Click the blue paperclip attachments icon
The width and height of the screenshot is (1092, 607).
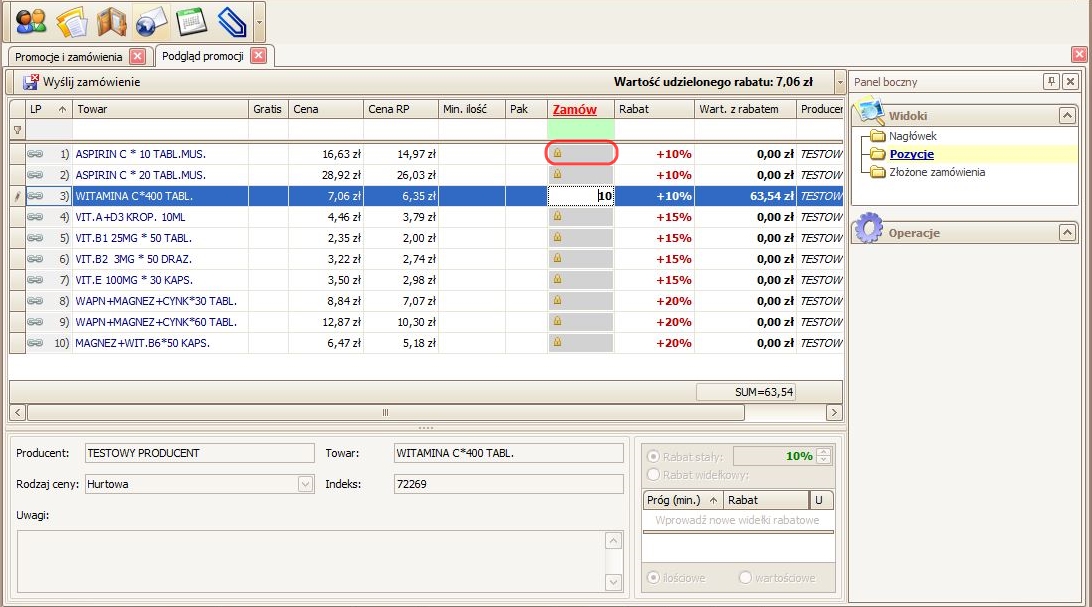click(x=231, y=20)
